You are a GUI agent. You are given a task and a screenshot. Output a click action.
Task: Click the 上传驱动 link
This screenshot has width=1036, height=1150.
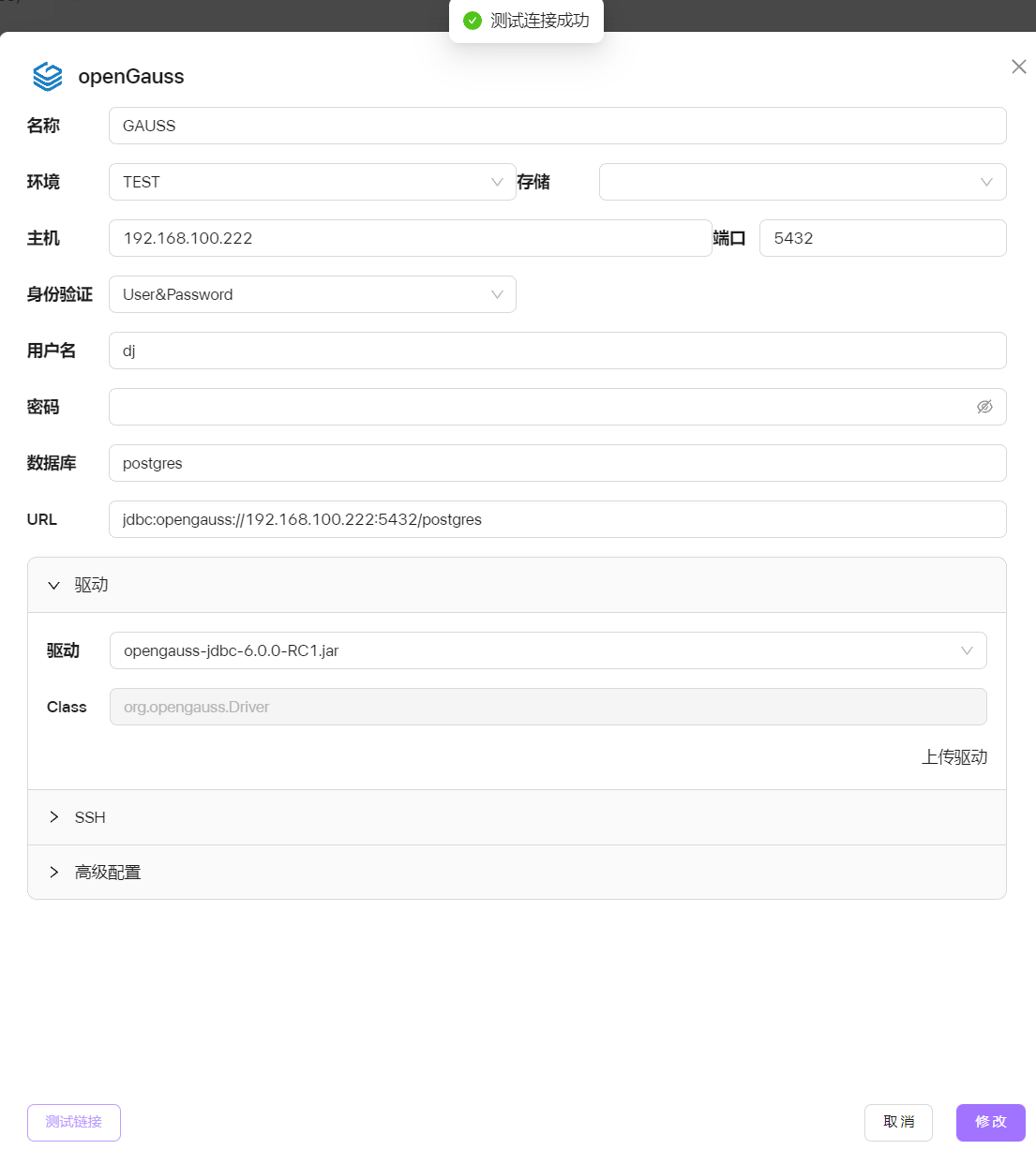pyautogui.click(x=954, y=757)
